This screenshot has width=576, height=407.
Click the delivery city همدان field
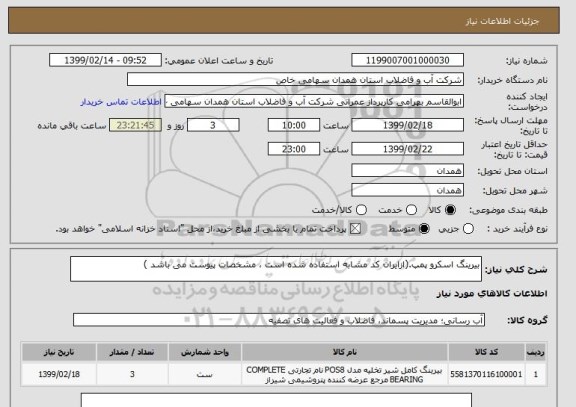pyautogui.click(x=407, y=190)
